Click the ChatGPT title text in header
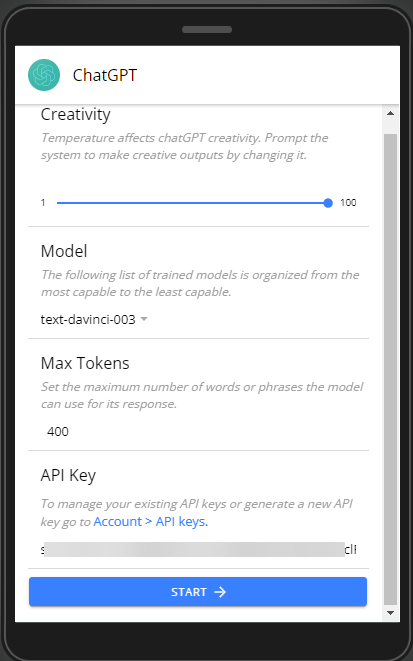This screenshot has height=661, width=413. click(105, 75)
